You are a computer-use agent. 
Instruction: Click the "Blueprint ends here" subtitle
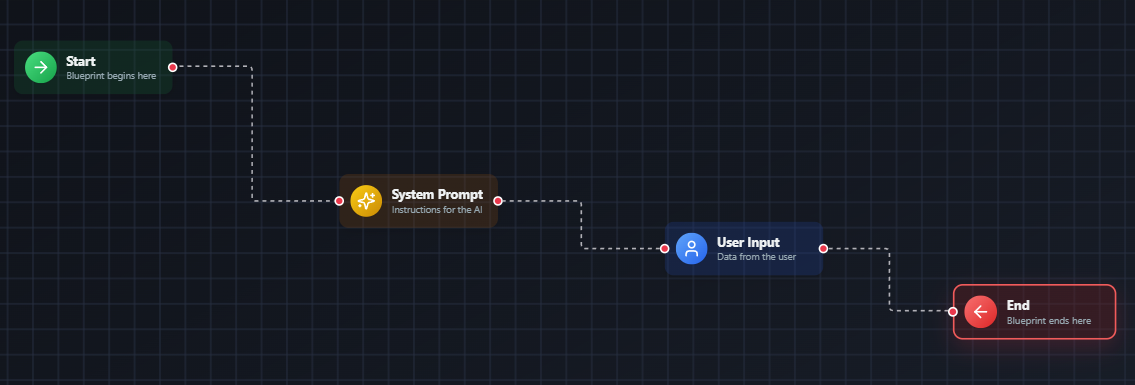[x=1049, y=321]
